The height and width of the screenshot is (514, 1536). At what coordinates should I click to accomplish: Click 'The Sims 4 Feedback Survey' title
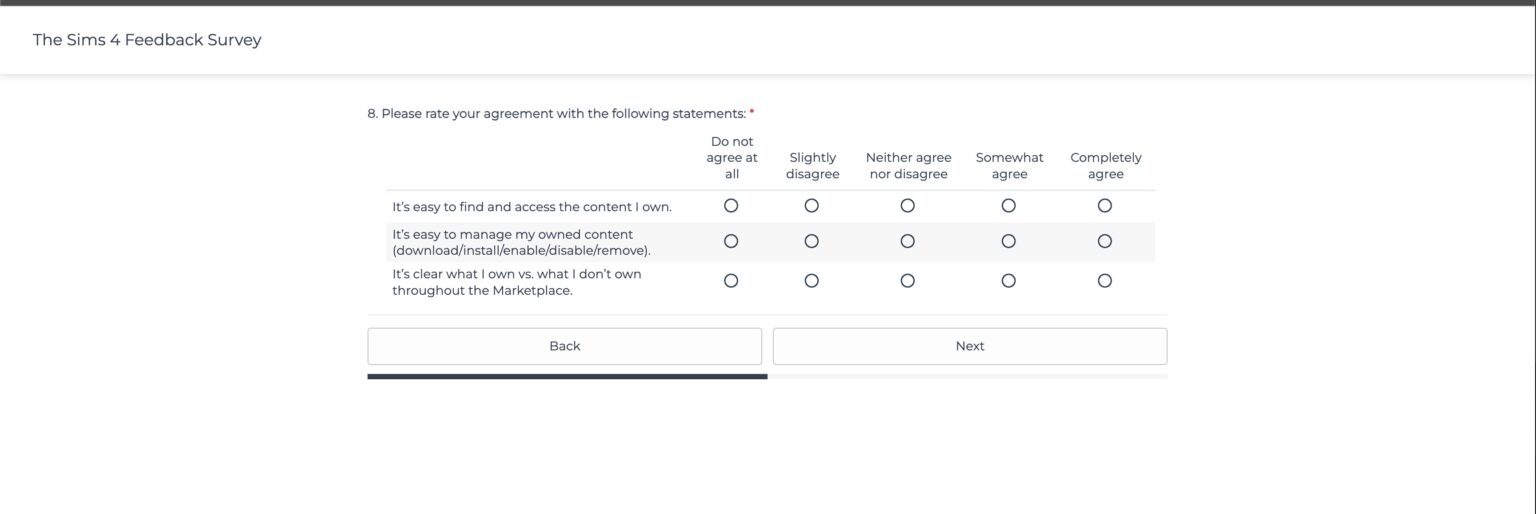click(147, 40)
